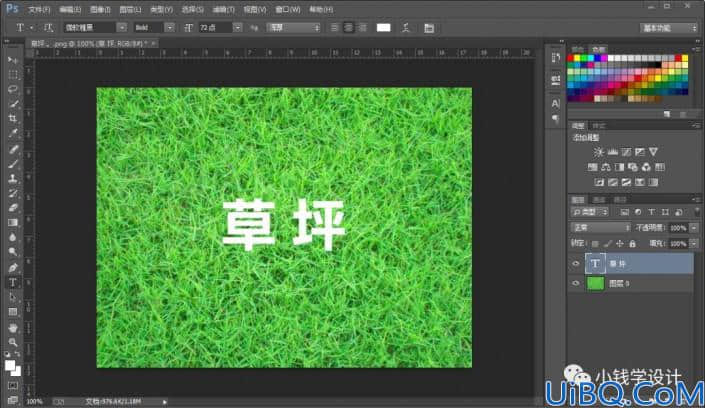The image size is (705, 408).
Task: Select the Brush tool
Action: [13, 164]
